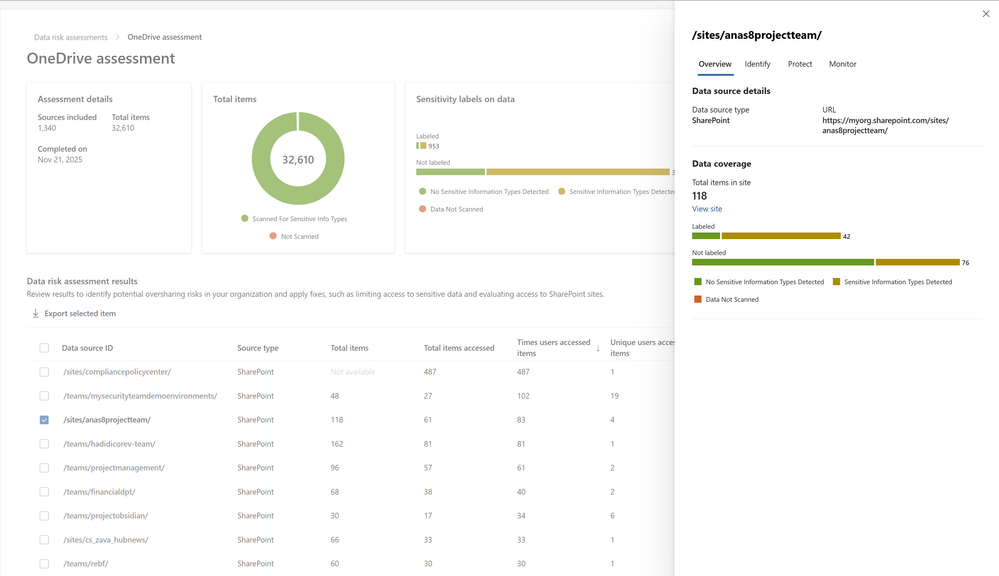Screen dimensions: 999x576
Task: Click the Data Not Scanned legend dot in Sensitivity card
Action: coord(422,209)
